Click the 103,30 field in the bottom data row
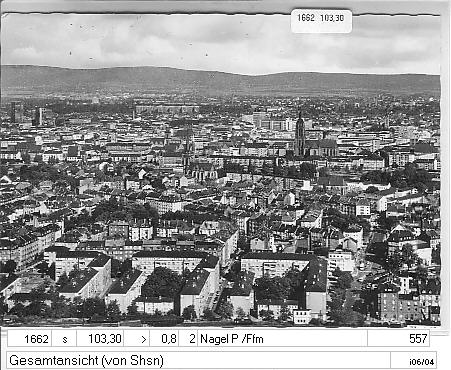The width and height of the screenshot is (451, 370). click(x=100, y=339)
